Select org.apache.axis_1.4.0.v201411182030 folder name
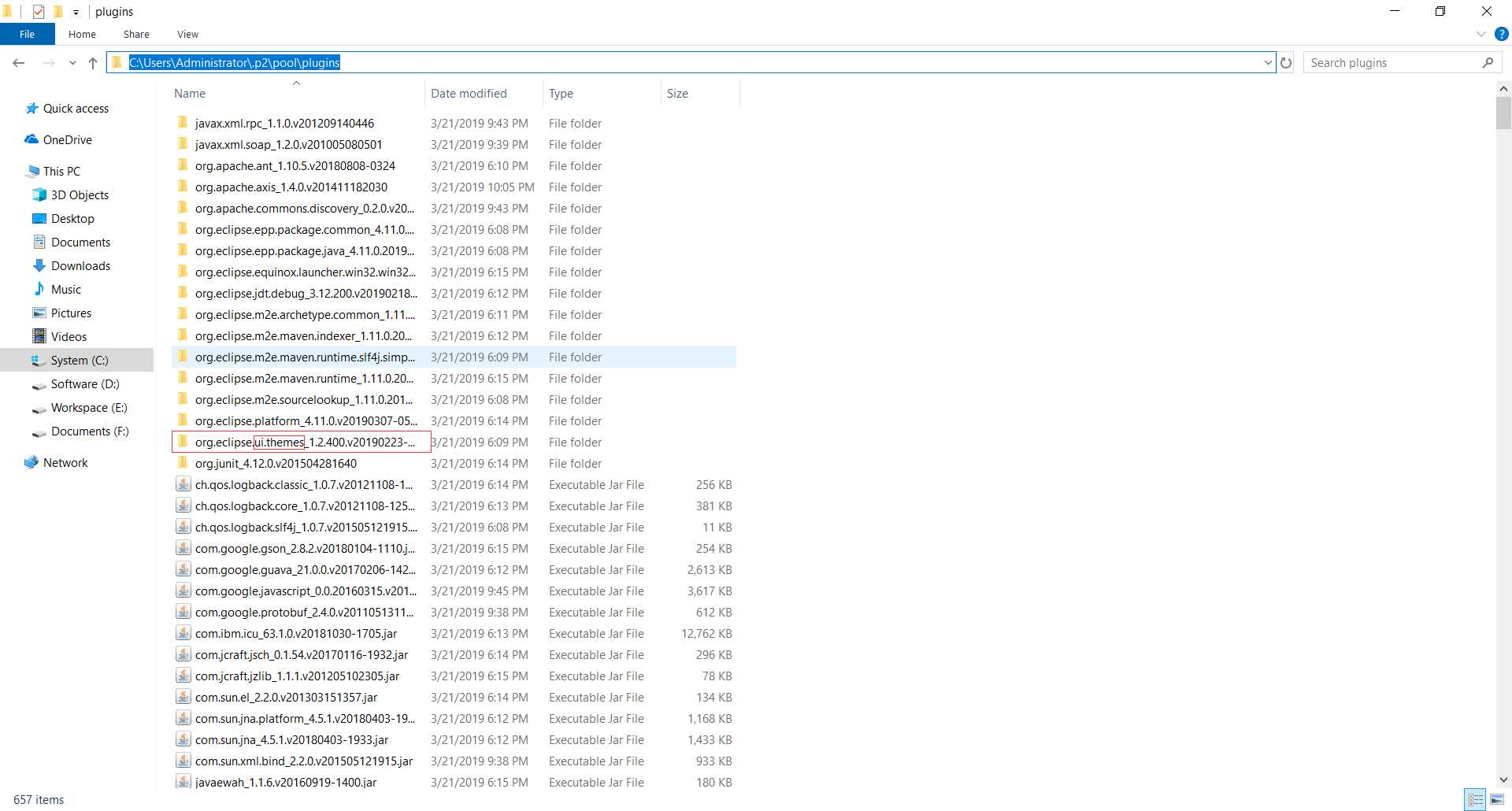The image size is (1512, 811). coord(291,187)
